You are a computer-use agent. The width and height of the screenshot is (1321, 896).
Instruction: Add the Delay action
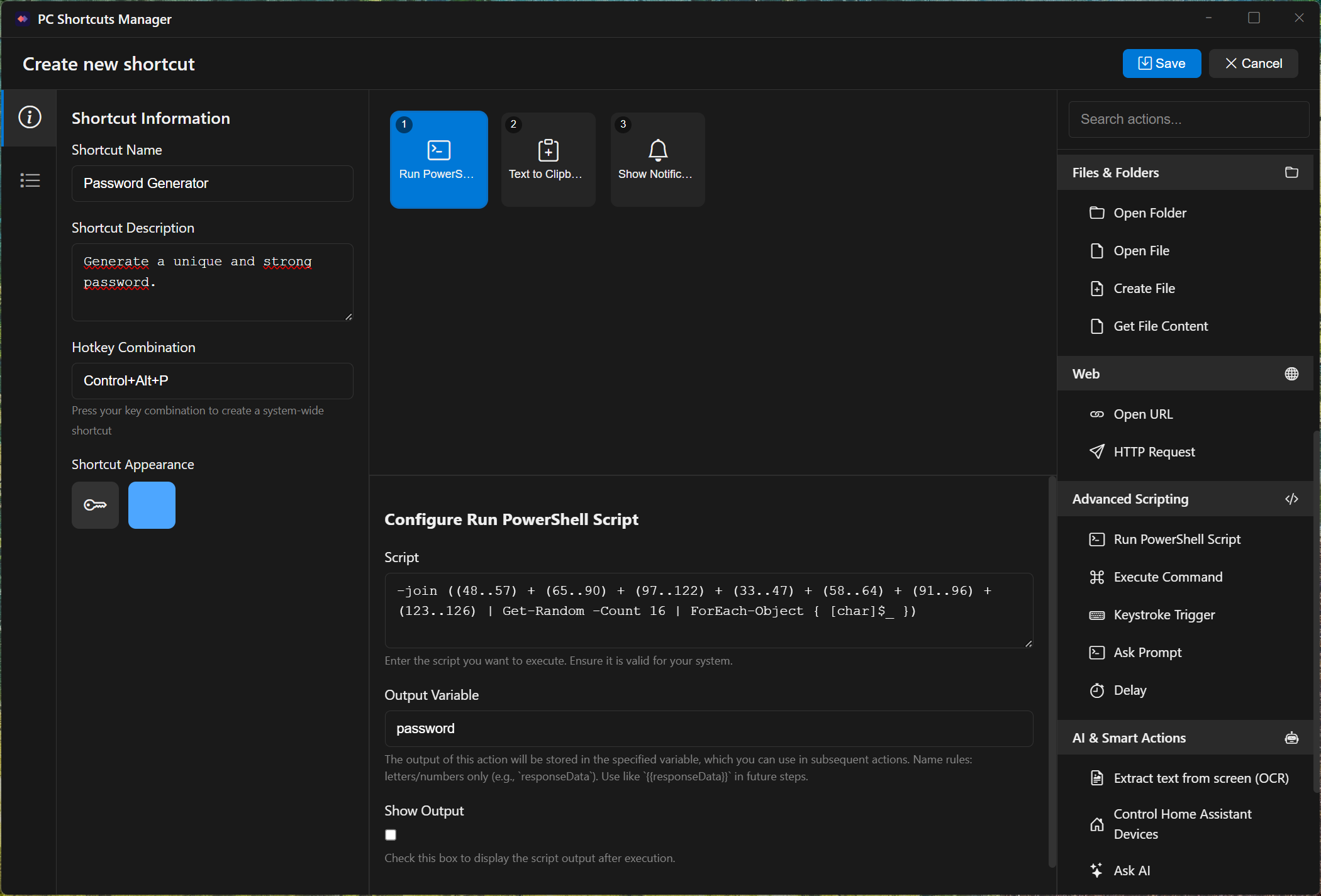(x=1130, y=690)
